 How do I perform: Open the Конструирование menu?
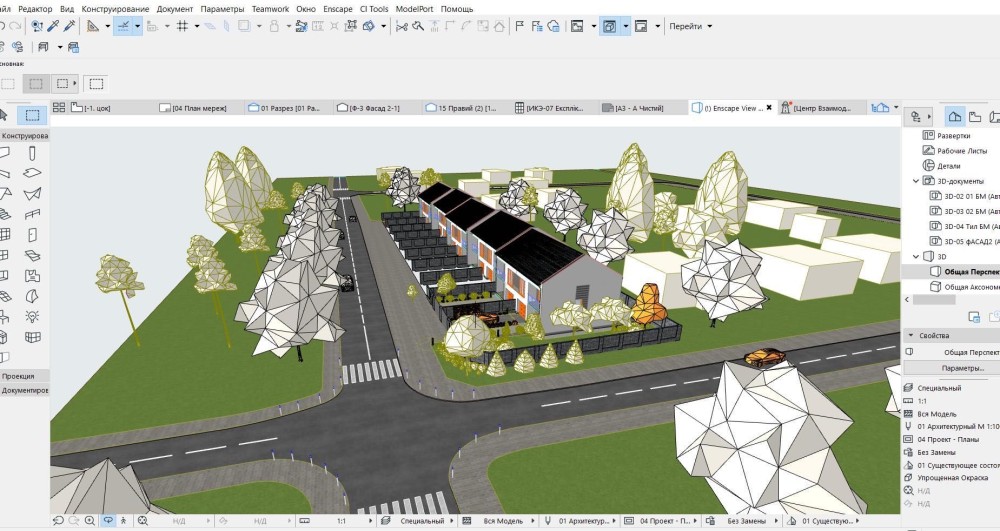115,9
